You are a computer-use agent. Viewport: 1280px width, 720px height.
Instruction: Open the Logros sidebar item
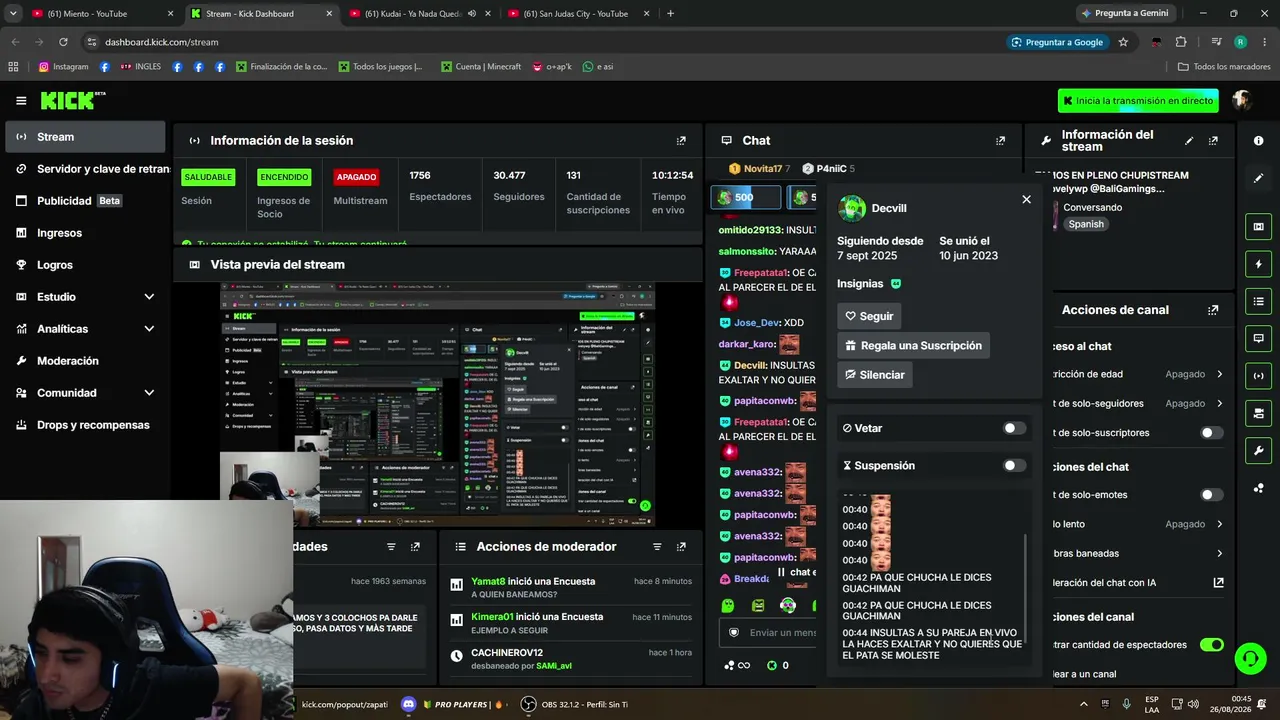(x=85, y=265)
